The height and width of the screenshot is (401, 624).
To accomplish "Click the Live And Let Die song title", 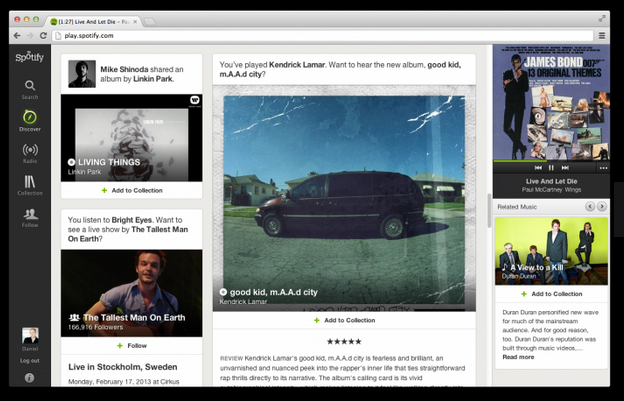I will [551, 181].
